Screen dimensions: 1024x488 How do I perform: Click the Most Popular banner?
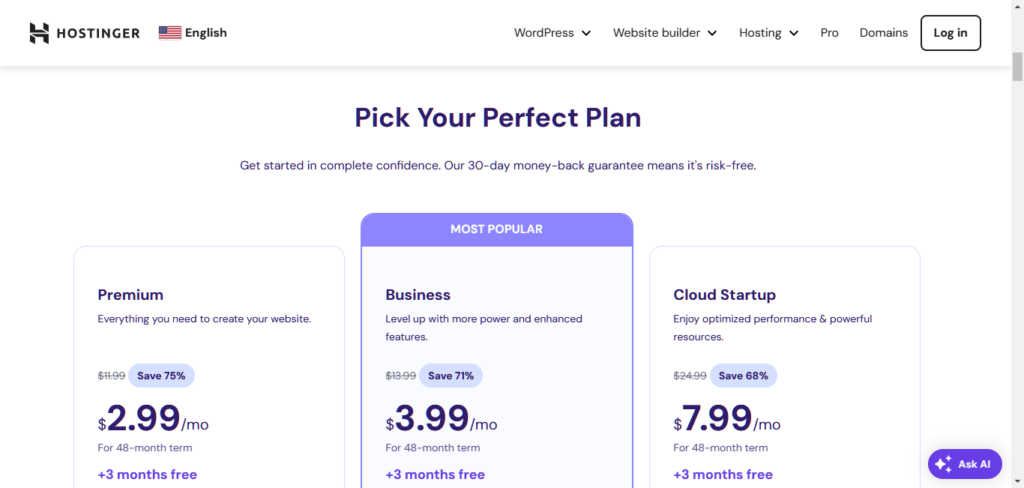tap(496, 229)
